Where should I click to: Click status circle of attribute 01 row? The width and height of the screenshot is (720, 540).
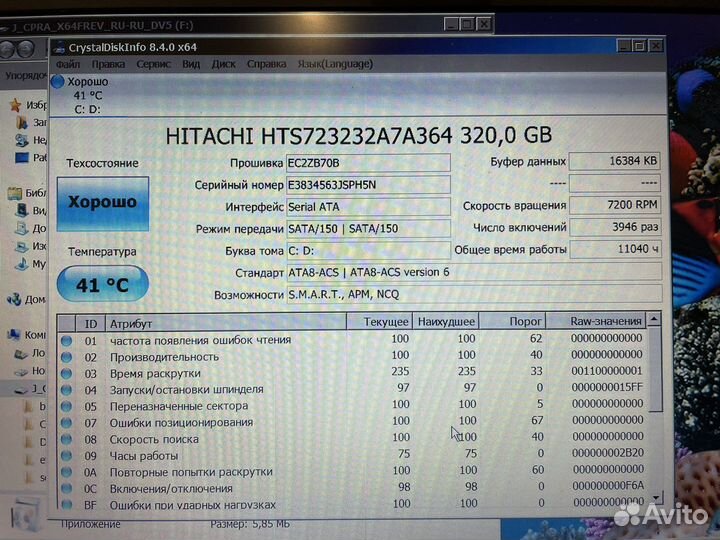67,341
